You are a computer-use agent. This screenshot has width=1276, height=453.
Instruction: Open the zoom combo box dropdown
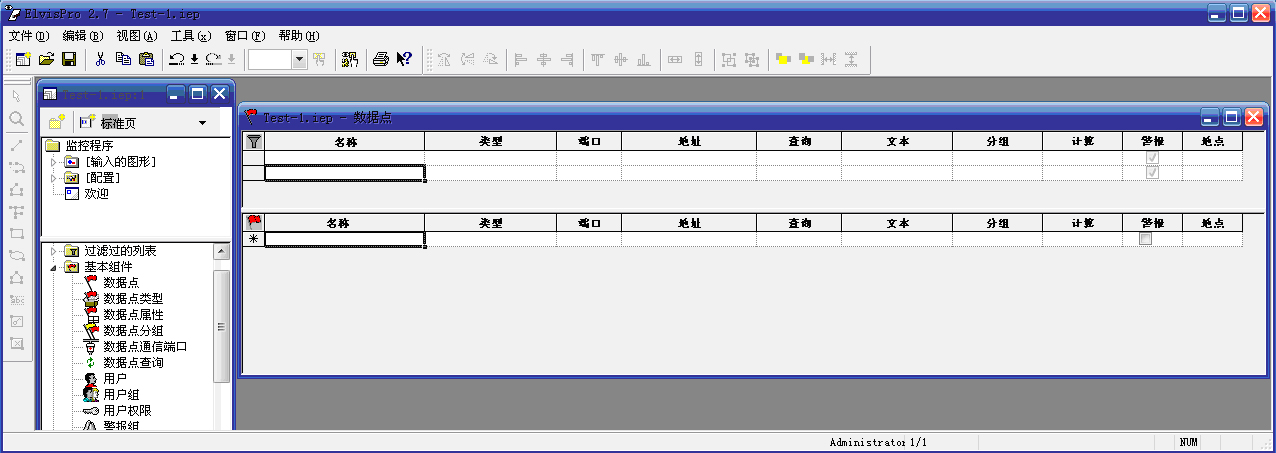[x=300, y=60]
